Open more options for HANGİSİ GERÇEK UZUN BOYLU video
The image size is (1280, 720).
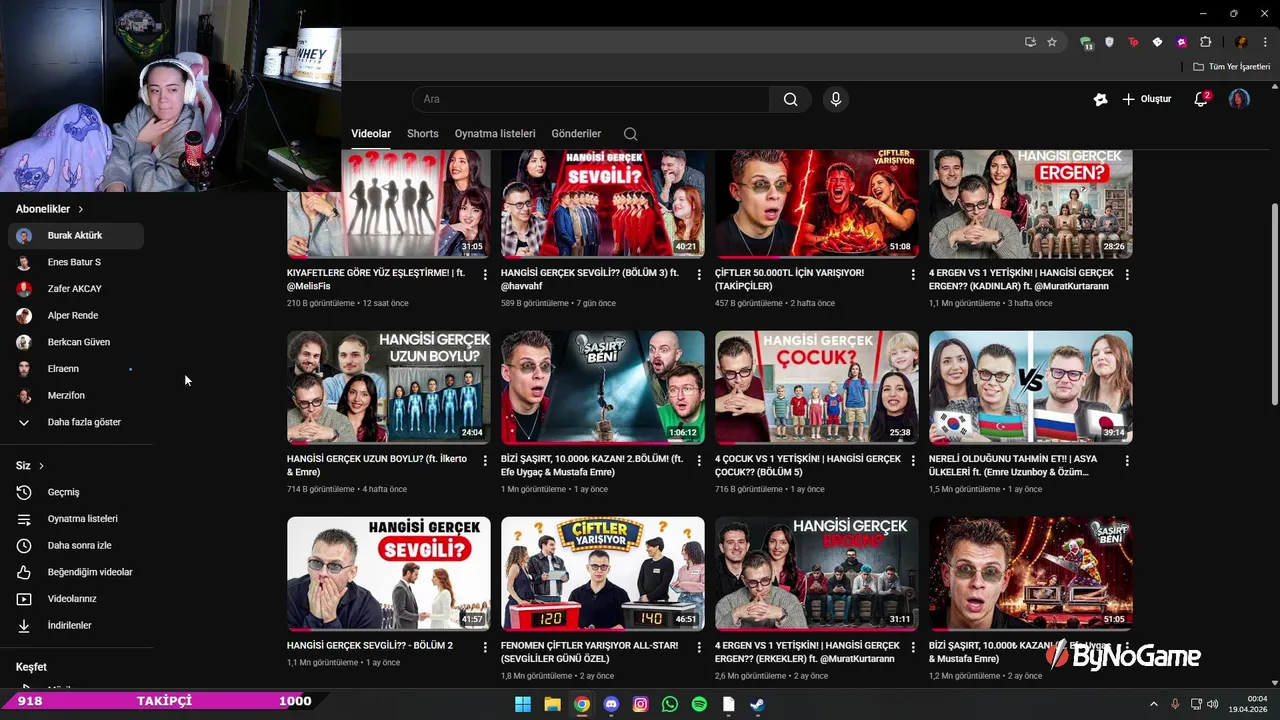point(486,461)
